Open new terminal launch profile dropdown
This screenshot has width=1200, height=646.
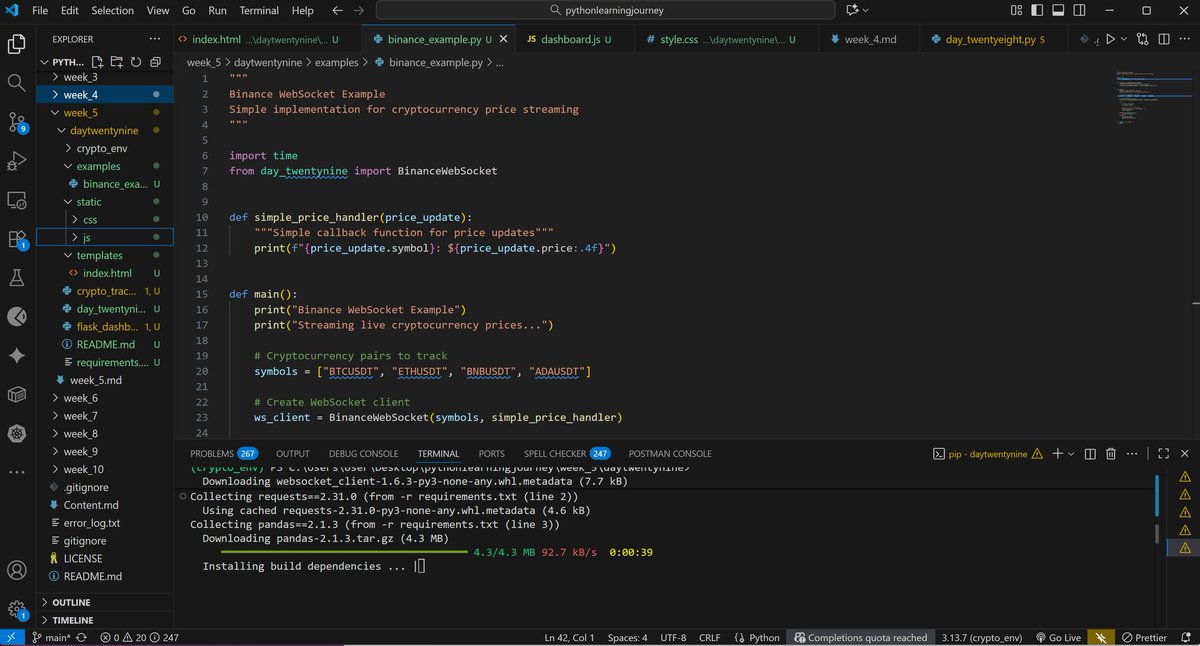point(1069,453)
